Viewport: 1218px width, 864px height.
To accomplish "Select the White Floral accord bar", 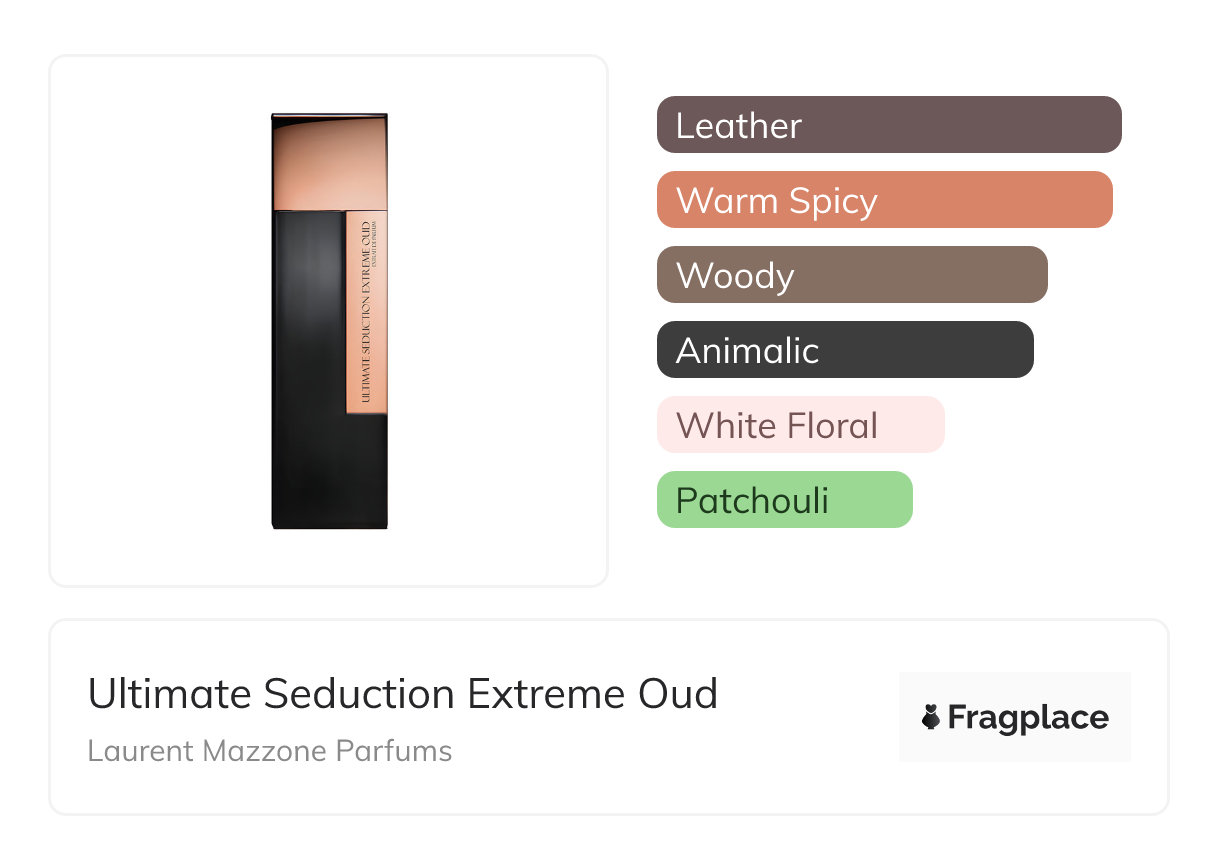I will (800, 425).
